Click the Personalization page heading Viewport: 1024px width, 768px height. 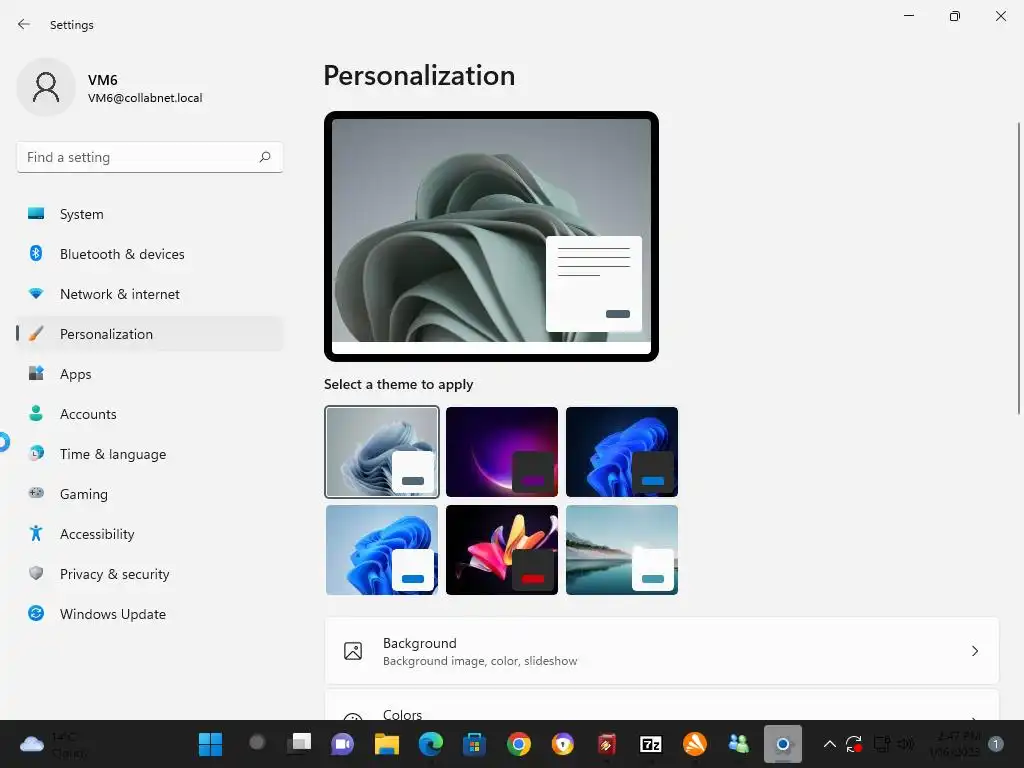pyautogui.click(x=419, y=76)
